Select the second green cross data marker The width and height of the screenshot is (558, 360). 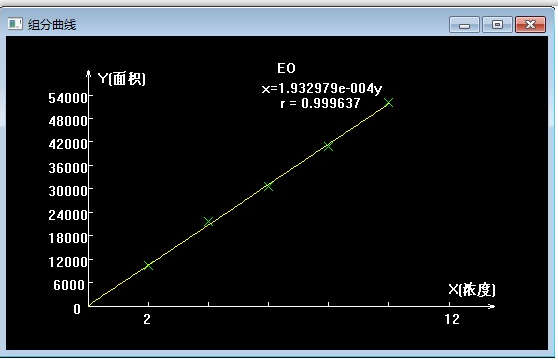(x=209, y=222)
